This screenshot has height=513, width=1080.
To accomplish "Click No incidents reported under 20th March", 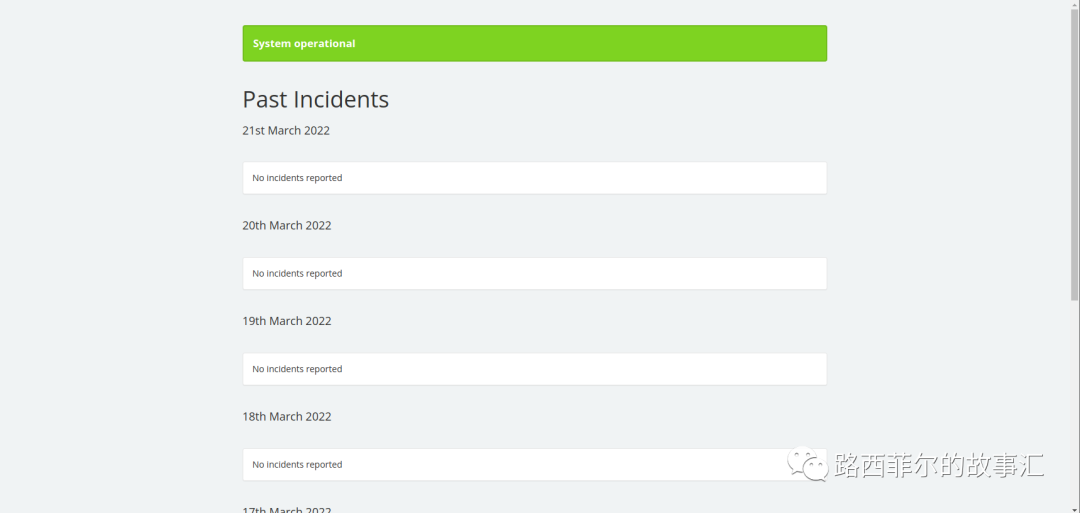I will pos(534,273).
